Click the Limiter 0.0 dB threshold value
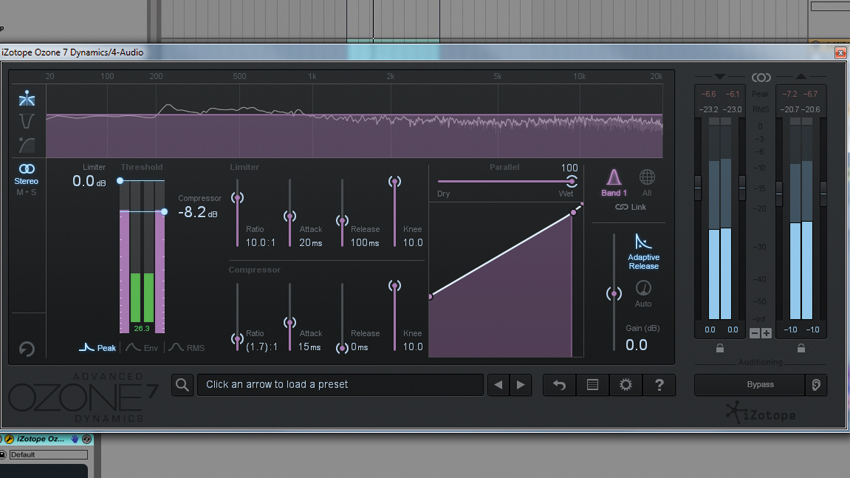 click(89, 181)
